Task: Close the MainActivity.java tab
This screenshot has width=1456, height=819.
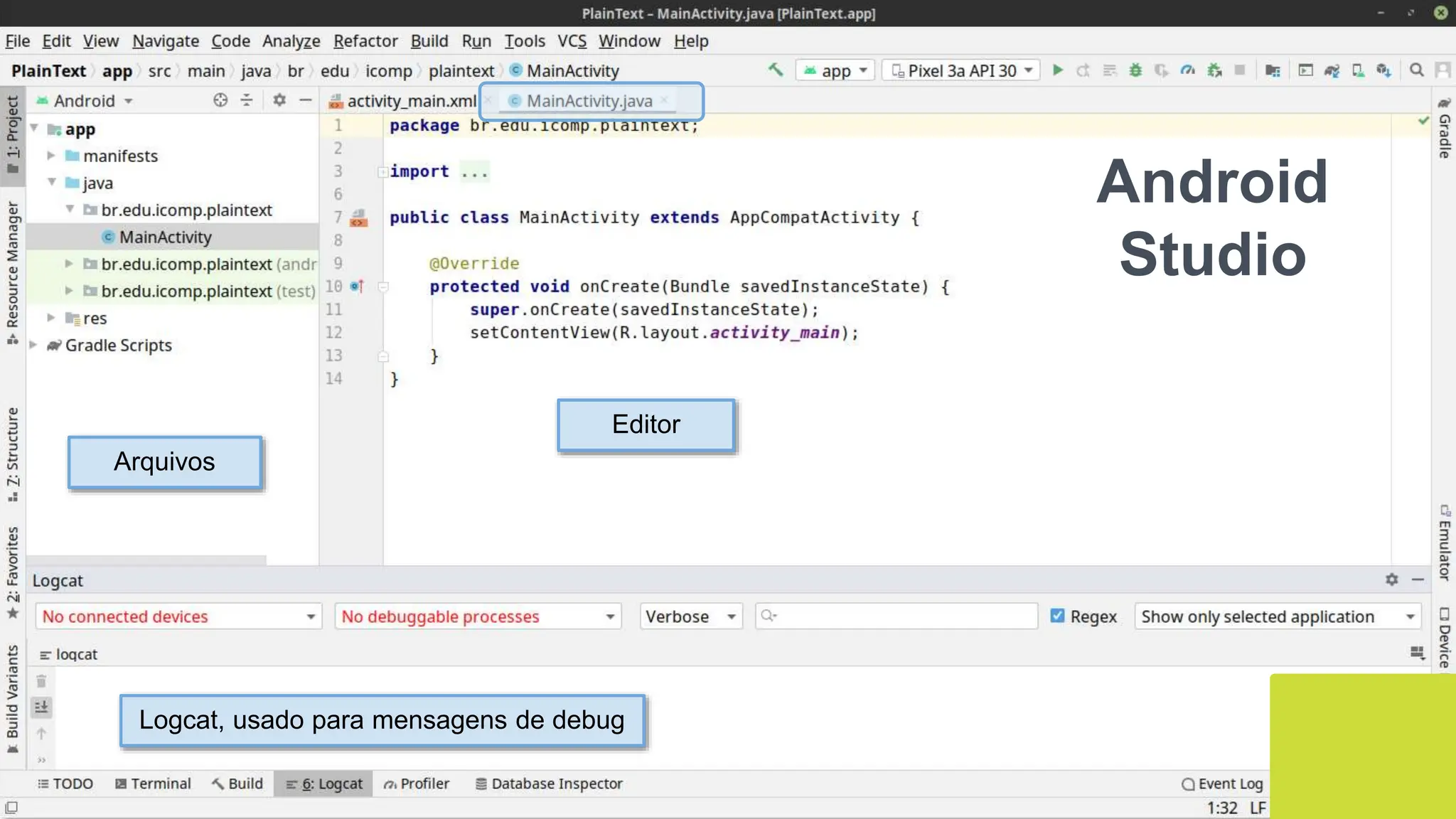Action: (x=664, y=100)
